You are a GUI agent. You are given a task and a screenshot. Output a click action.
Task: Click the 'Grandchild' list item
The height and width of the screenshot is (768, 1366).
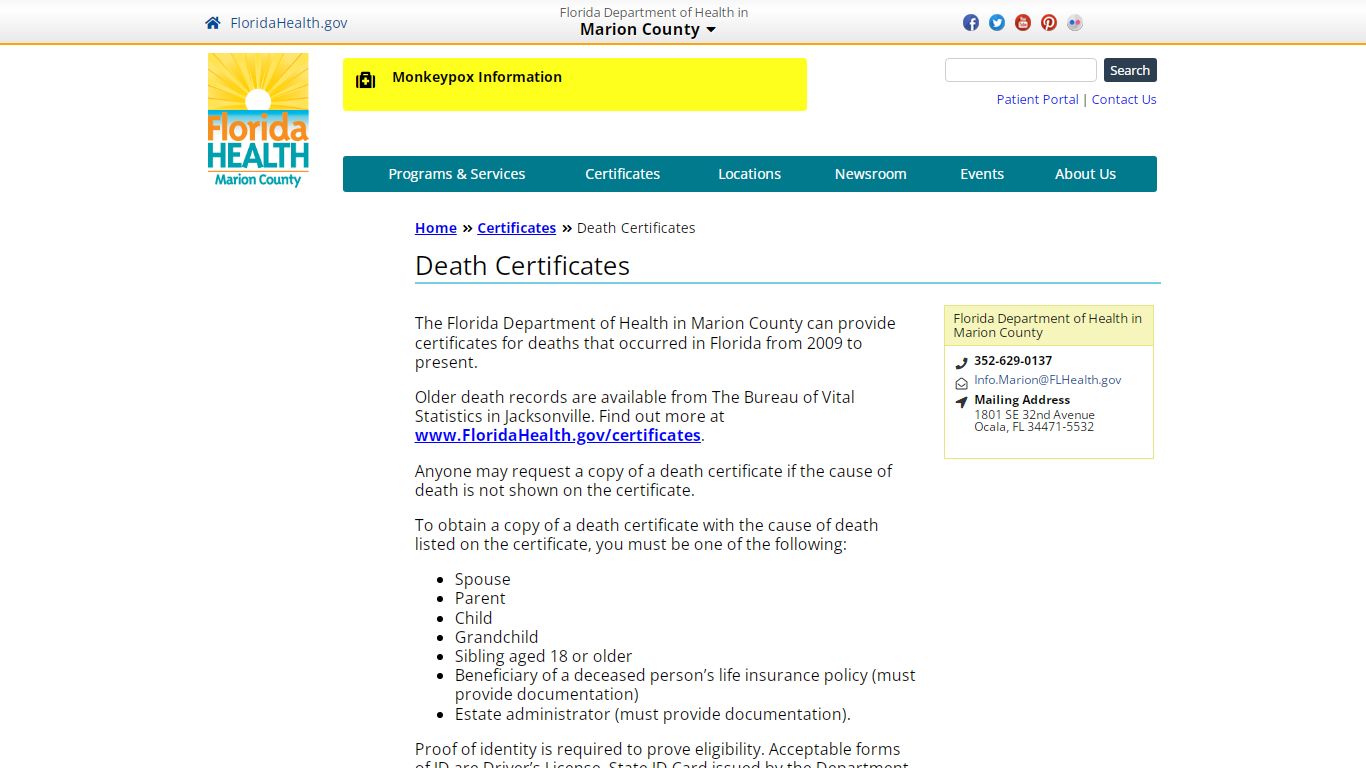pyautogui.click(x=497, y=637)
